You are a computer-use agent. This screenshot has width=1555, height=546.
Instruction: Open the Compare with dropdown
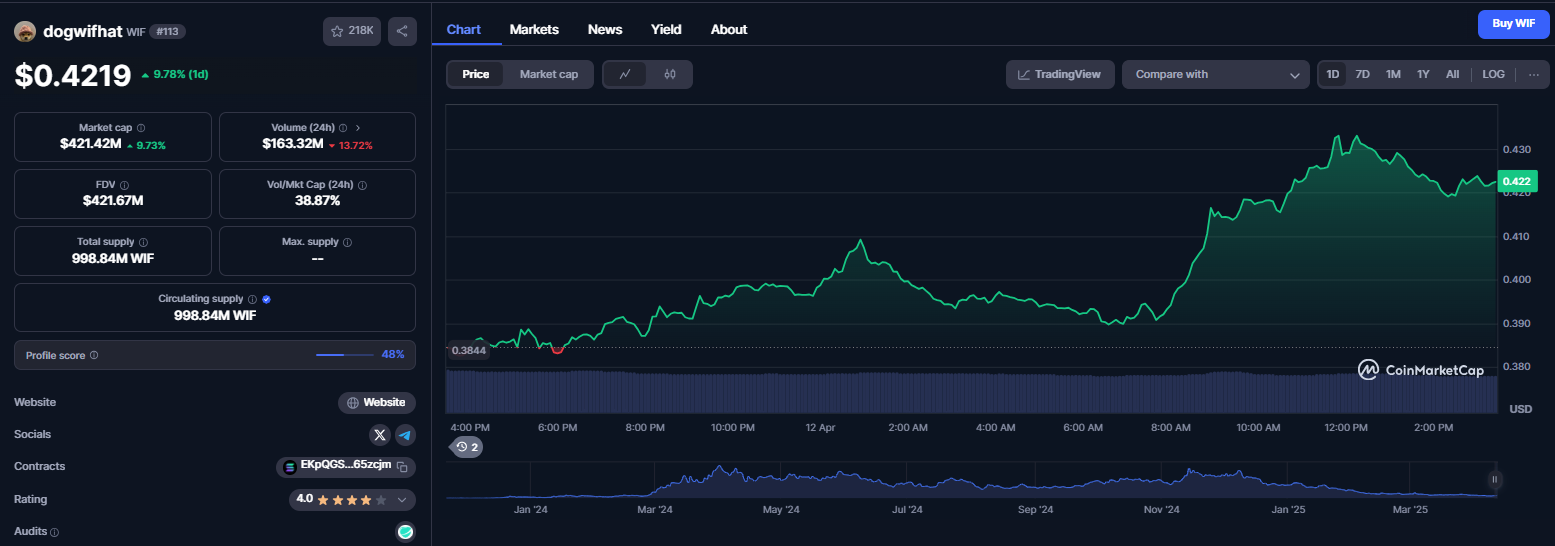click(x=1216, y=74)
